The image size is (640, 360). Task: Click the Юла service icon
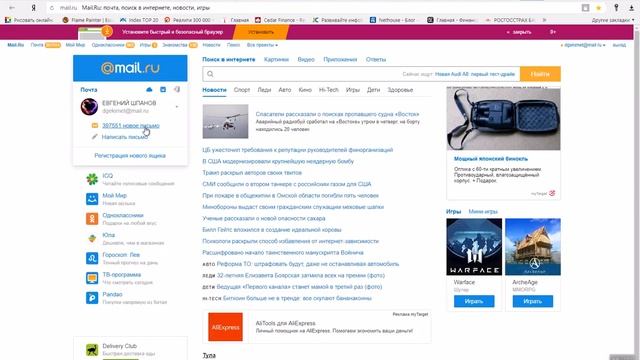click(x=92, y=238)
